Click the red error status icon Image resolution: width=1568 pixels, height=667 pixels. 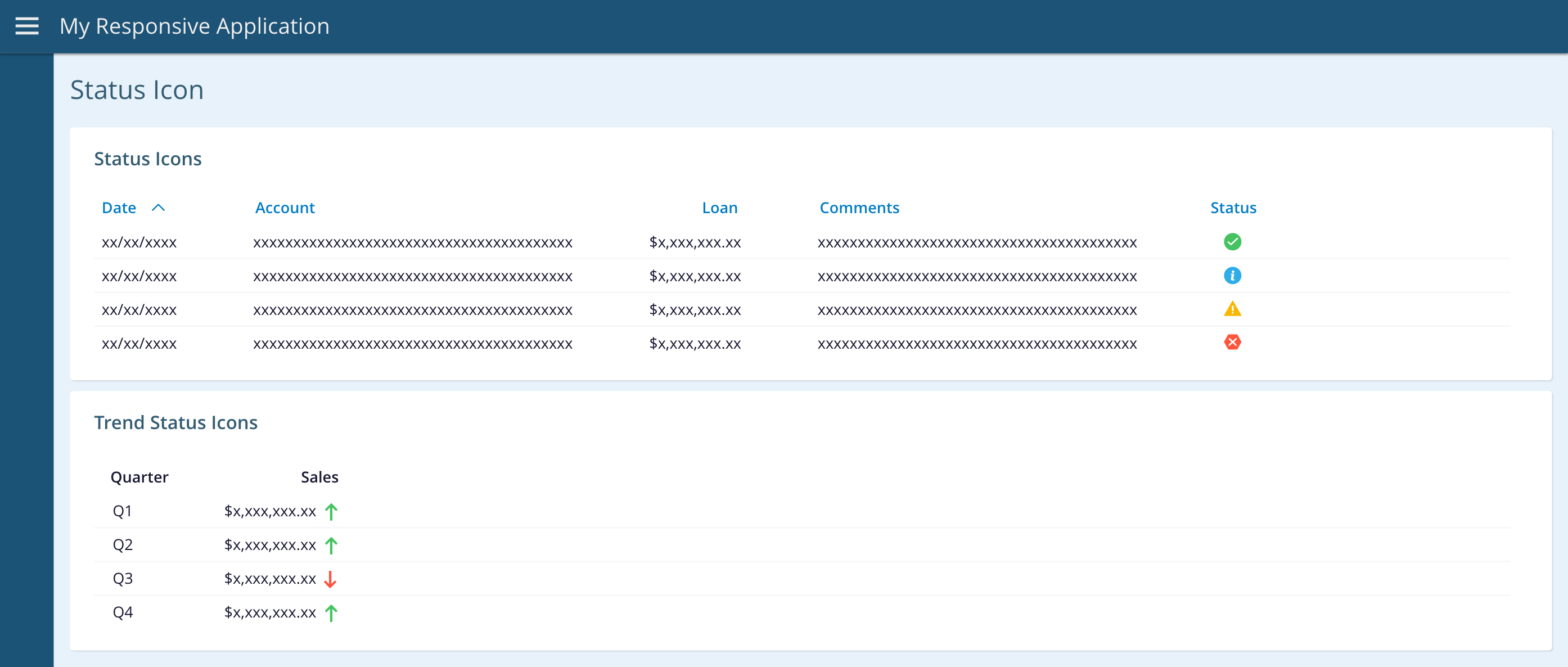tap(1232, 342)
